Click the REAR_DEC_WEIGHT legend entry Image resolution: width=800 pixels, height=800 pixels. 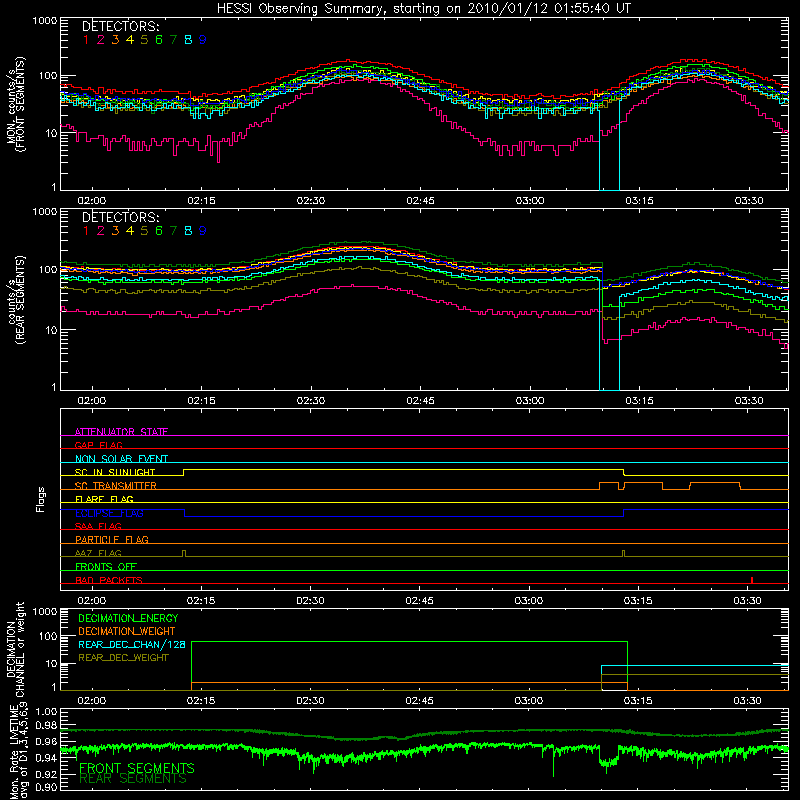(123, 658)
